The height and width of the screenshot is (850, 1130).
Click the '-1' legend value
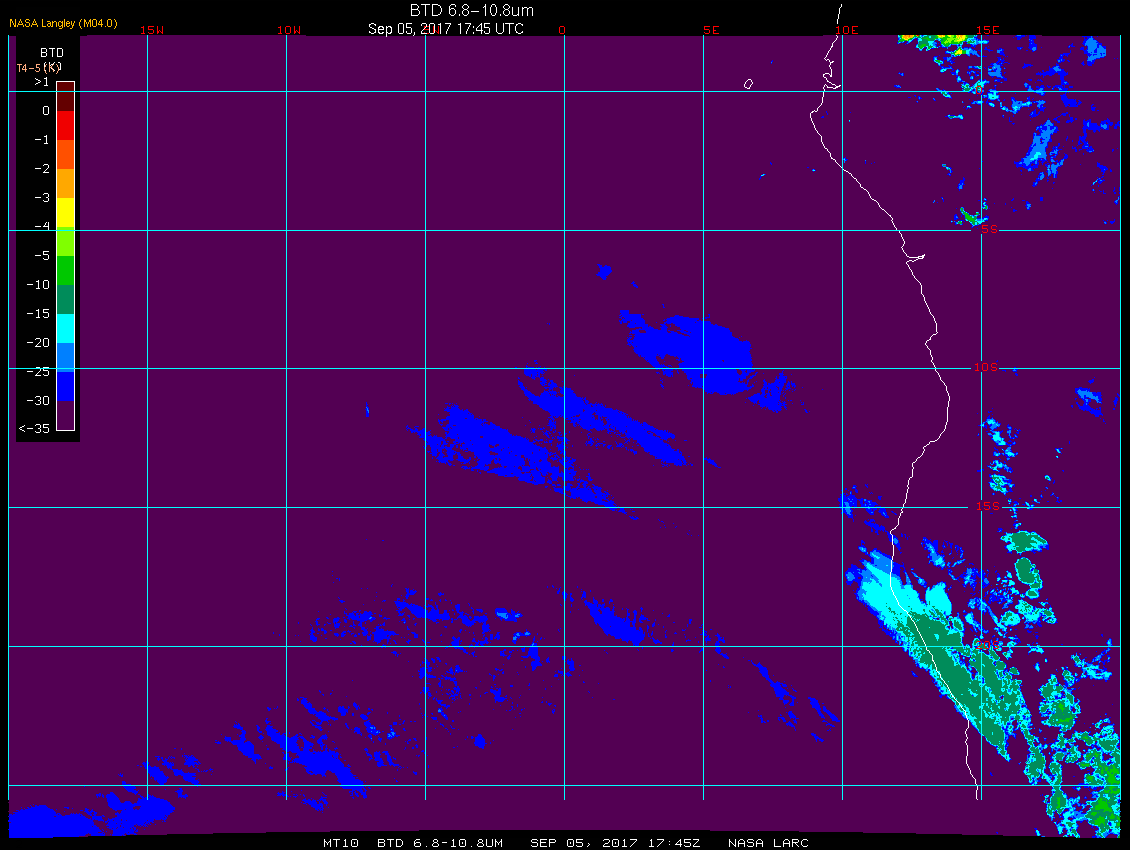[42, 140]
